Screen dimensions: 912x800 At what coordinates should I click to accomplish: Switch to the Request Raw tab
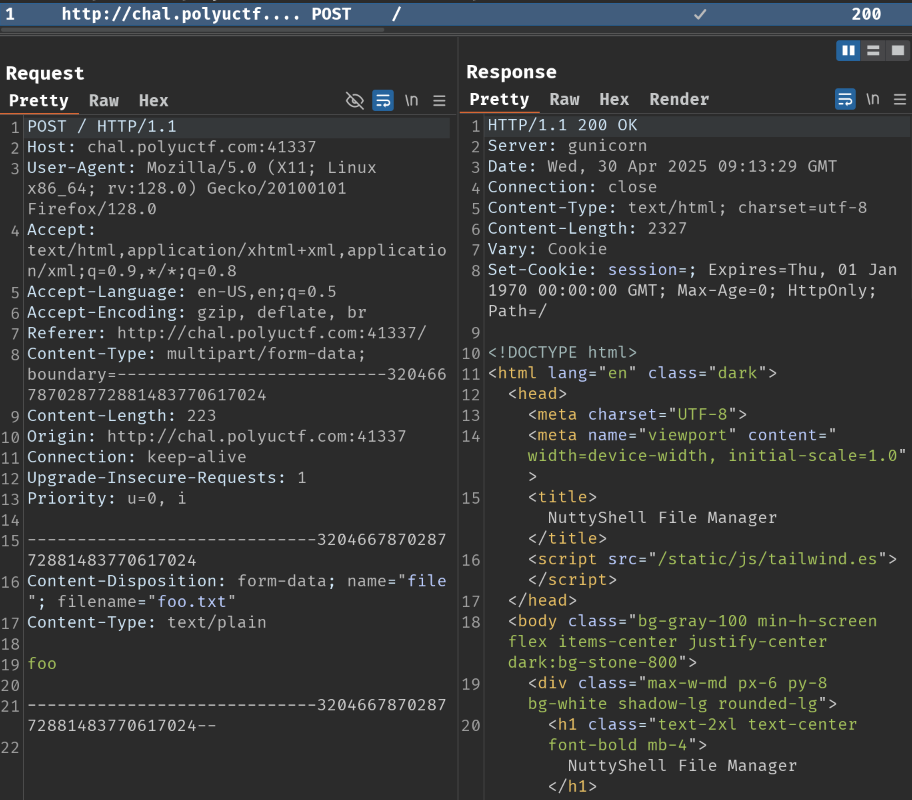[x=104, y=101]
